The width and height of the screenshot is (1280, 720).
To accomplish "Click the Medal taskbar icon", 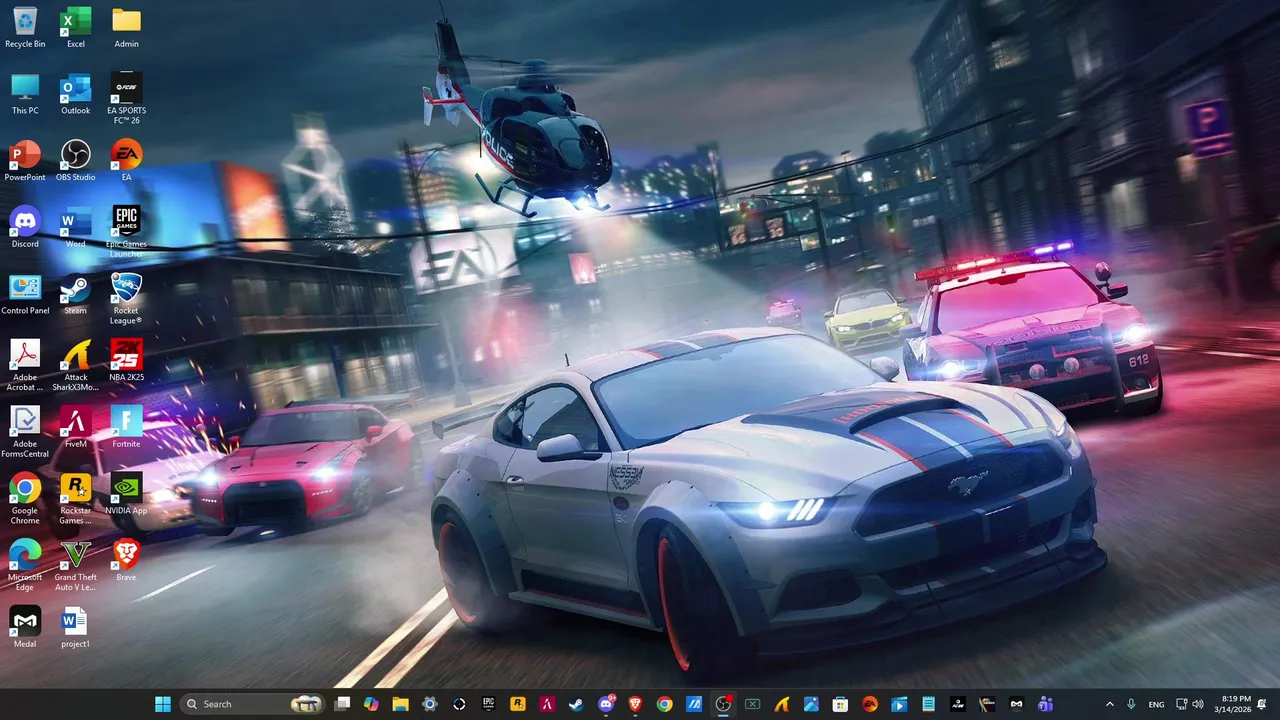I will (1016, 704).
